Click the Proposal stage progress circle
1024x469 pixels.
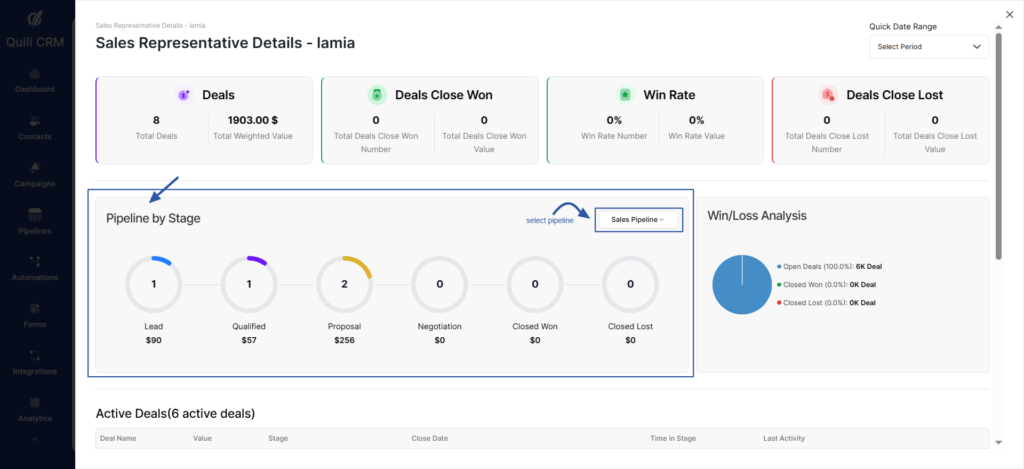[344, 284]
